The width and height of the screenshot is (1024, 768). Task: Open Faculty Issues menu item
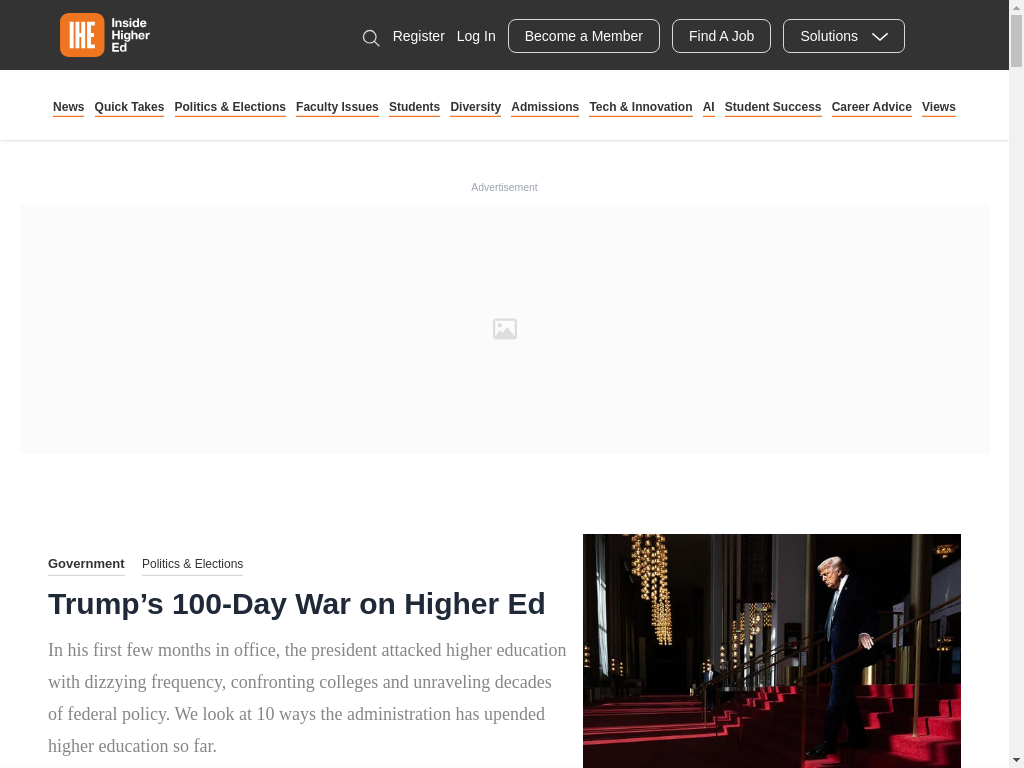point(337,107)
